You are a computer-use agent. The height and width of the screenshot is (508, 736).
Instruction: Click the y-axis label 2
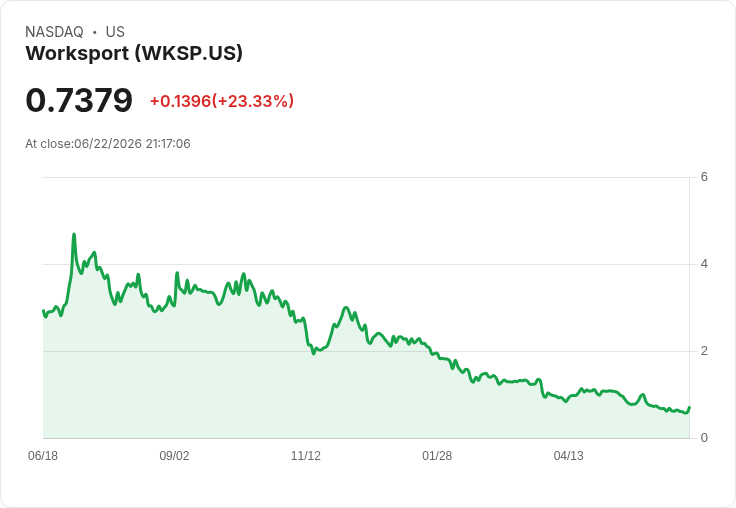pyautogui.click(x=704, y=351)
